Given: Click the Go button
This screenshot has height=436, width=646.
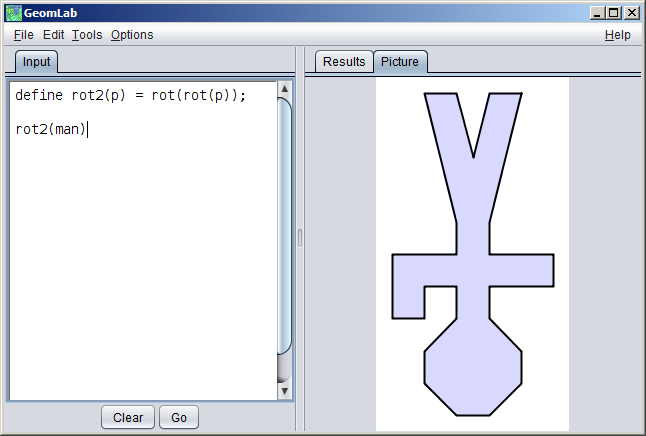Looking at the screenshot, I should pos(179,417).
